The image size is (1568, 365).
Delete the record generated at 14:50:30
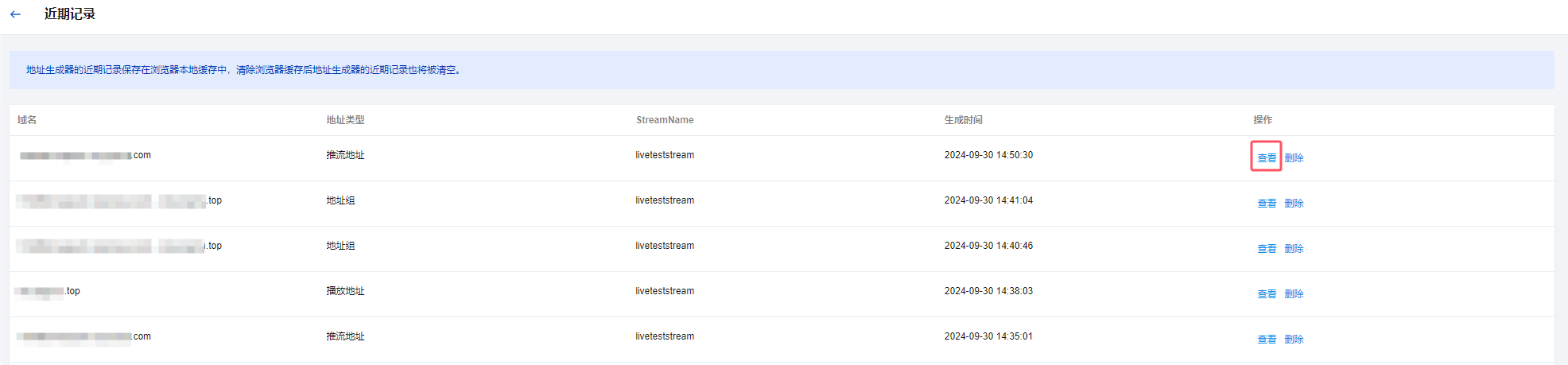coord(1294,157)
